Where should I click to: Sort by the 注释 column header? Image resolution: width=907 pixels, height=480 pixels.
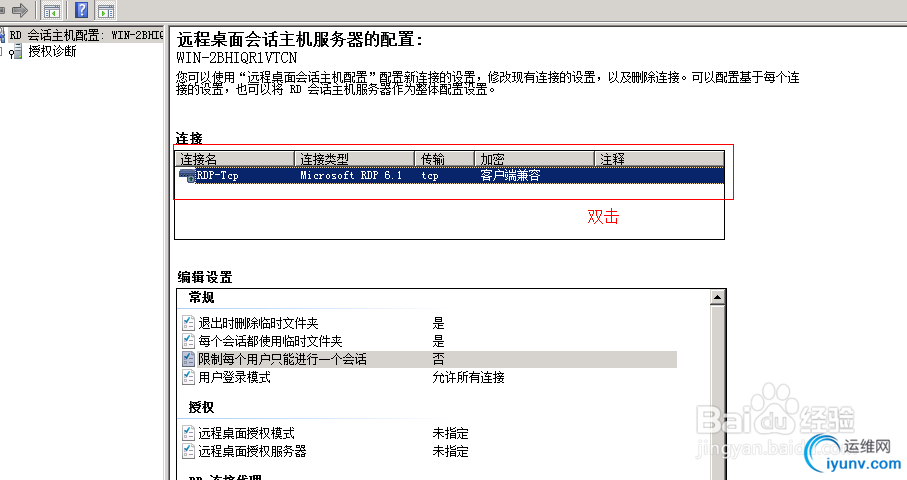[659, 158]
